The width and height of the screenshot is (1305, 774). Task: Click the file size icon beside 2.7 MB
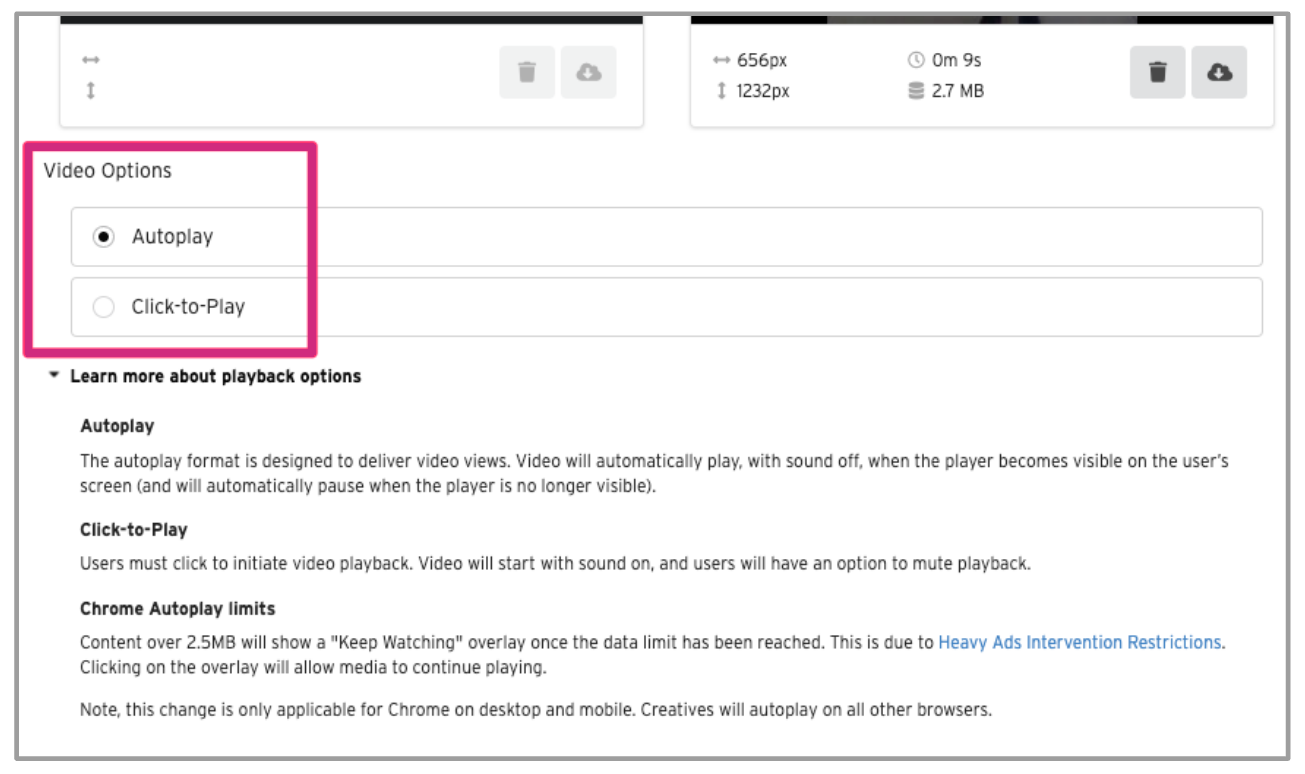[915, 91]
